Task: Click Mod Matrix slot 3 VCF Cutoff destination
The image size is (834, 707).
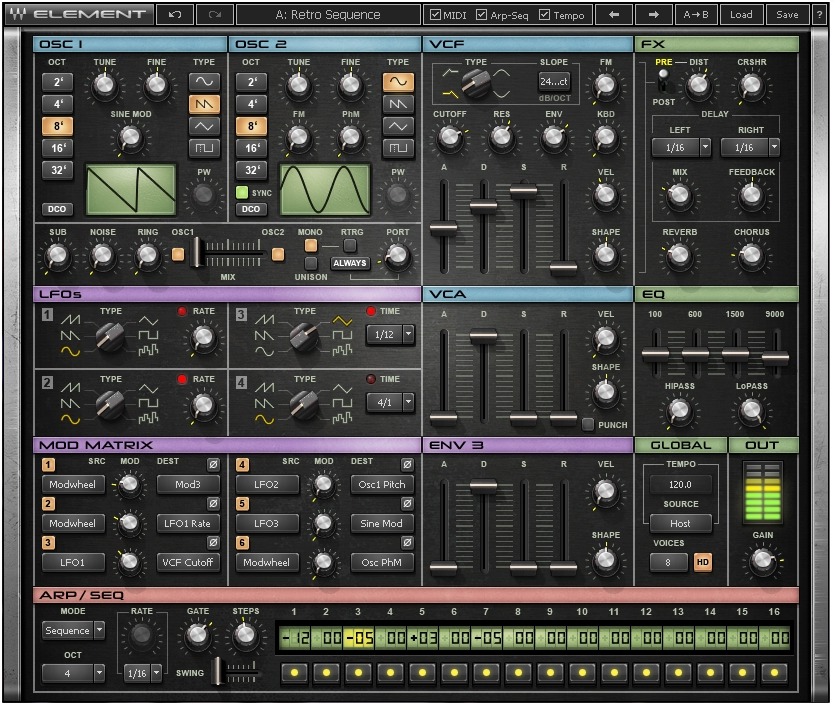Action: 188,562
